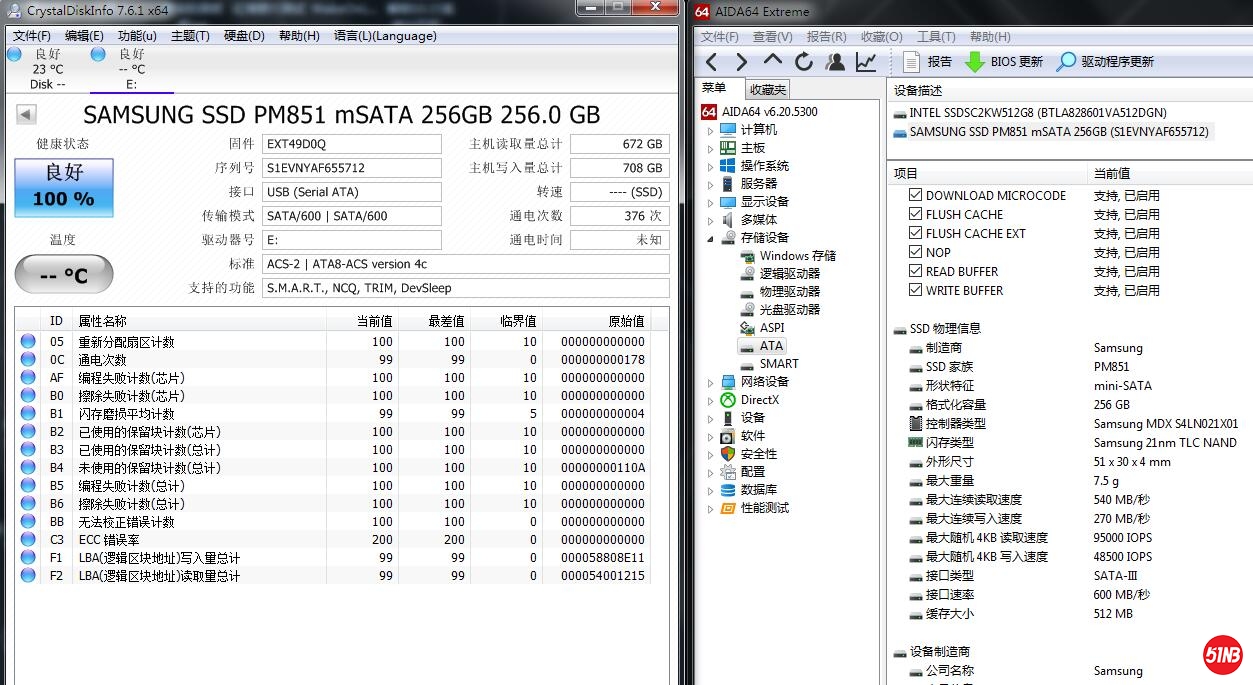Toggle READ BUFFER checkbox
Image resolution: width=1253 pixels, height=685 pixels.
915,272
